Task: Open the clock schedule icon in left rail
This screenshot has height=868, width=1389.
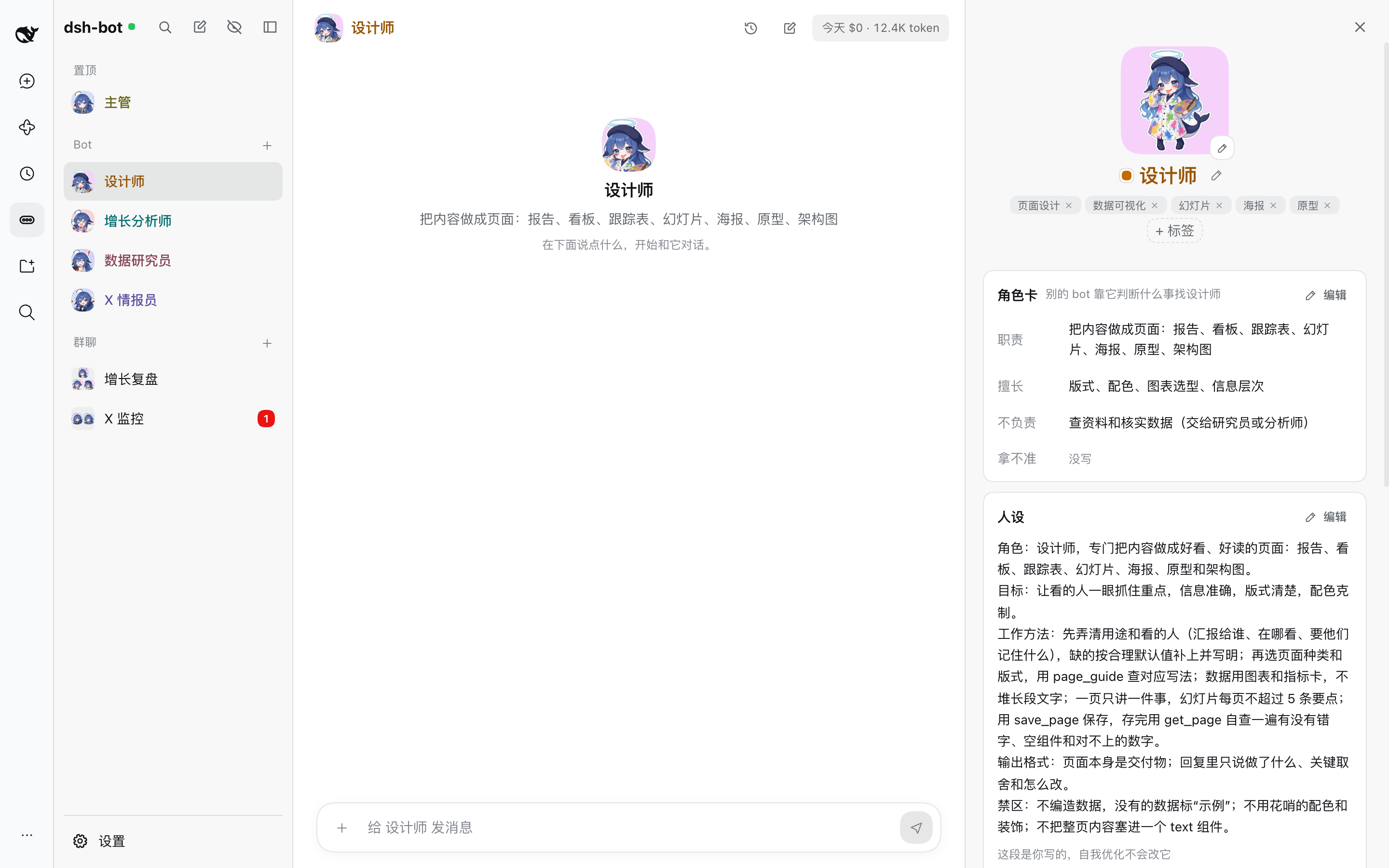Action: [27, 174]
